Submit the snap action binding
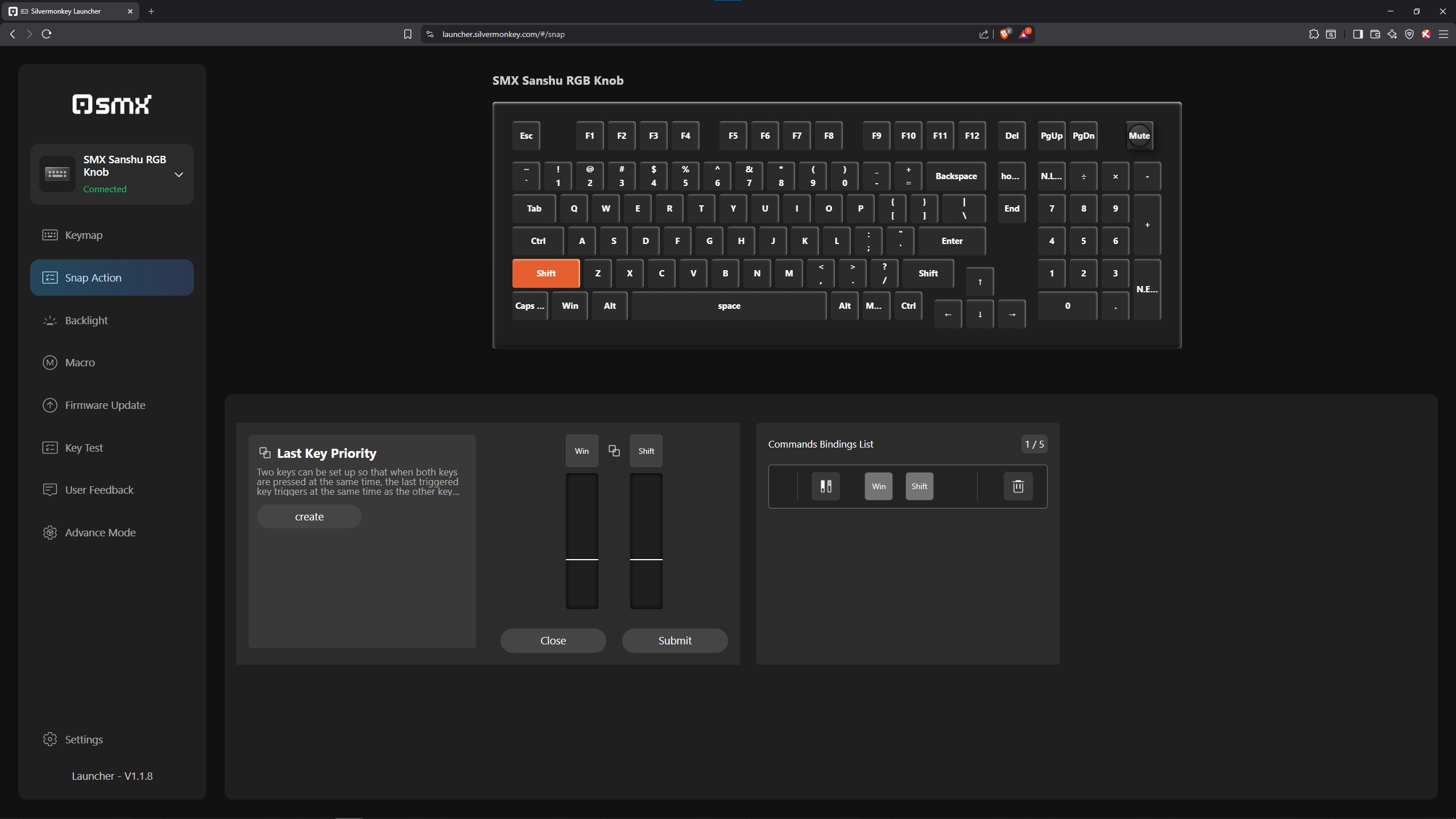This screenshot has height=819, width=1456. pyautogui.click(x=675, y=640)
